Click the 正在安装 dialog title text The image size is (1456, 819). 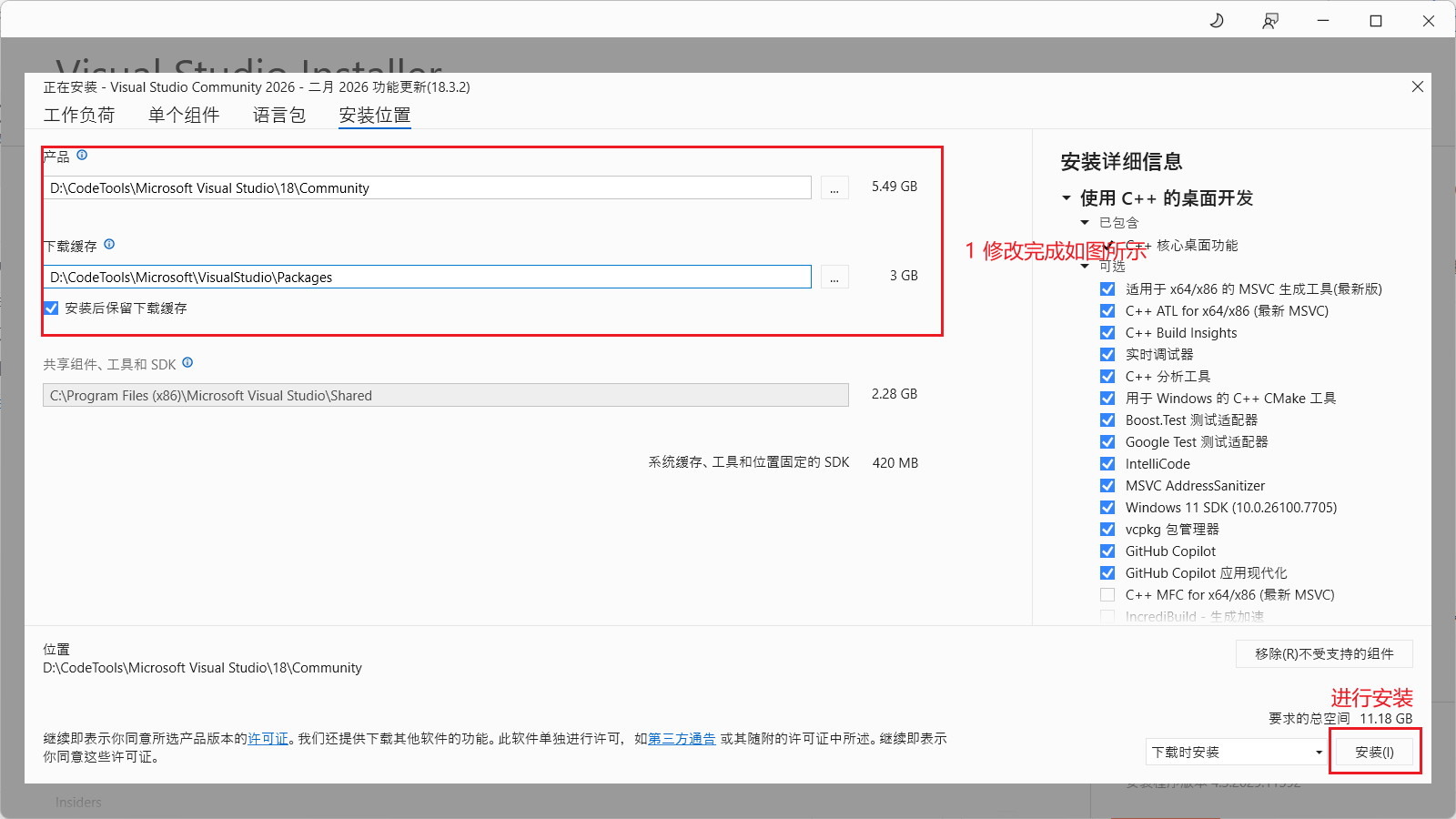[257, 87]
